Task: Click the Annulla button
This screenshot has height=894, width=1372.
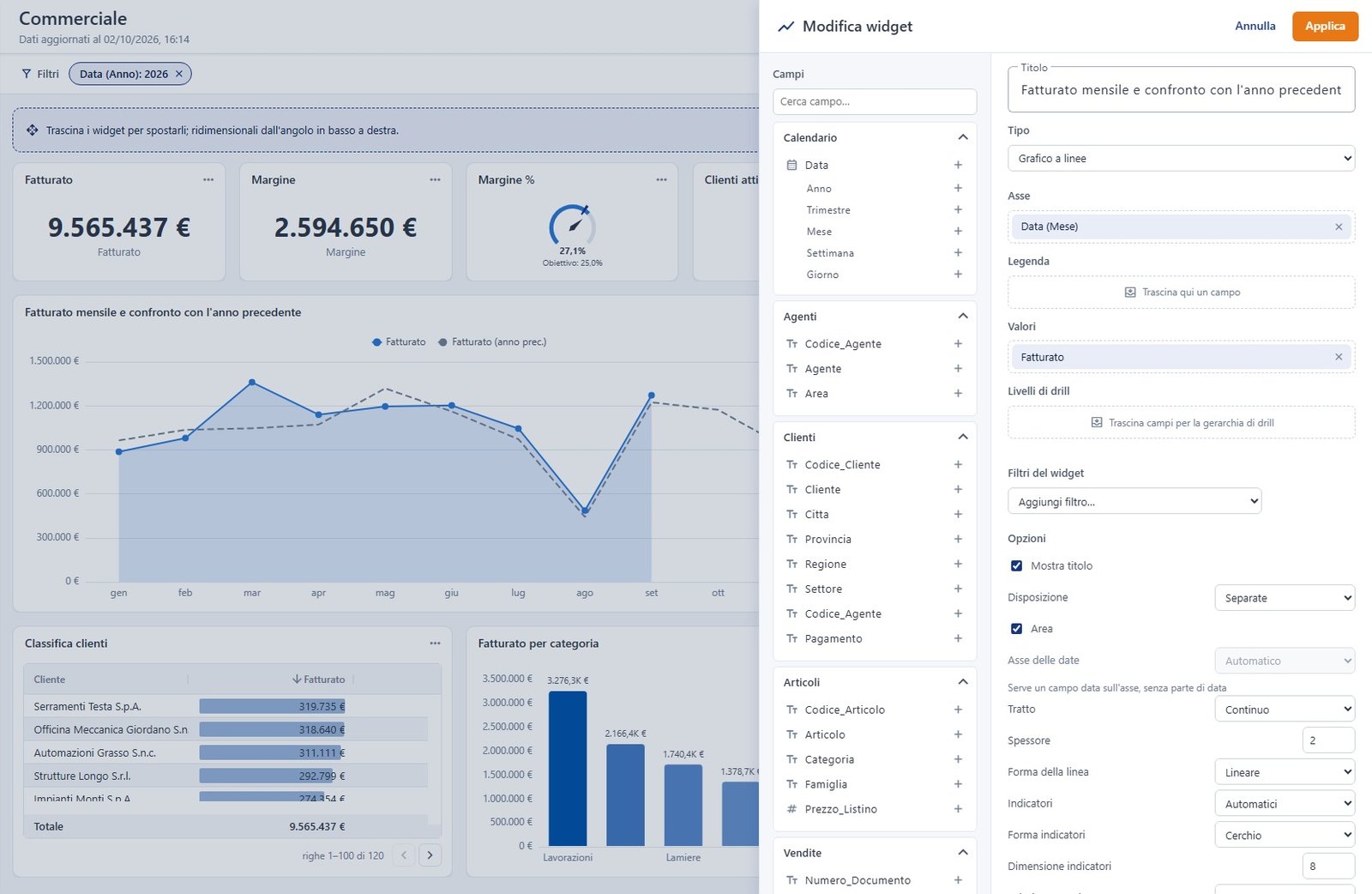Action: tap(1255, 26)
